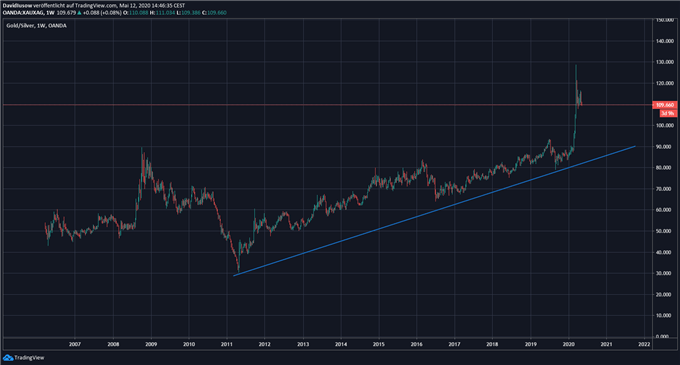The width and height of the screenshot is (680, 365).
Task: Click the last price 109.679 in the header
Action: (66, 13)
